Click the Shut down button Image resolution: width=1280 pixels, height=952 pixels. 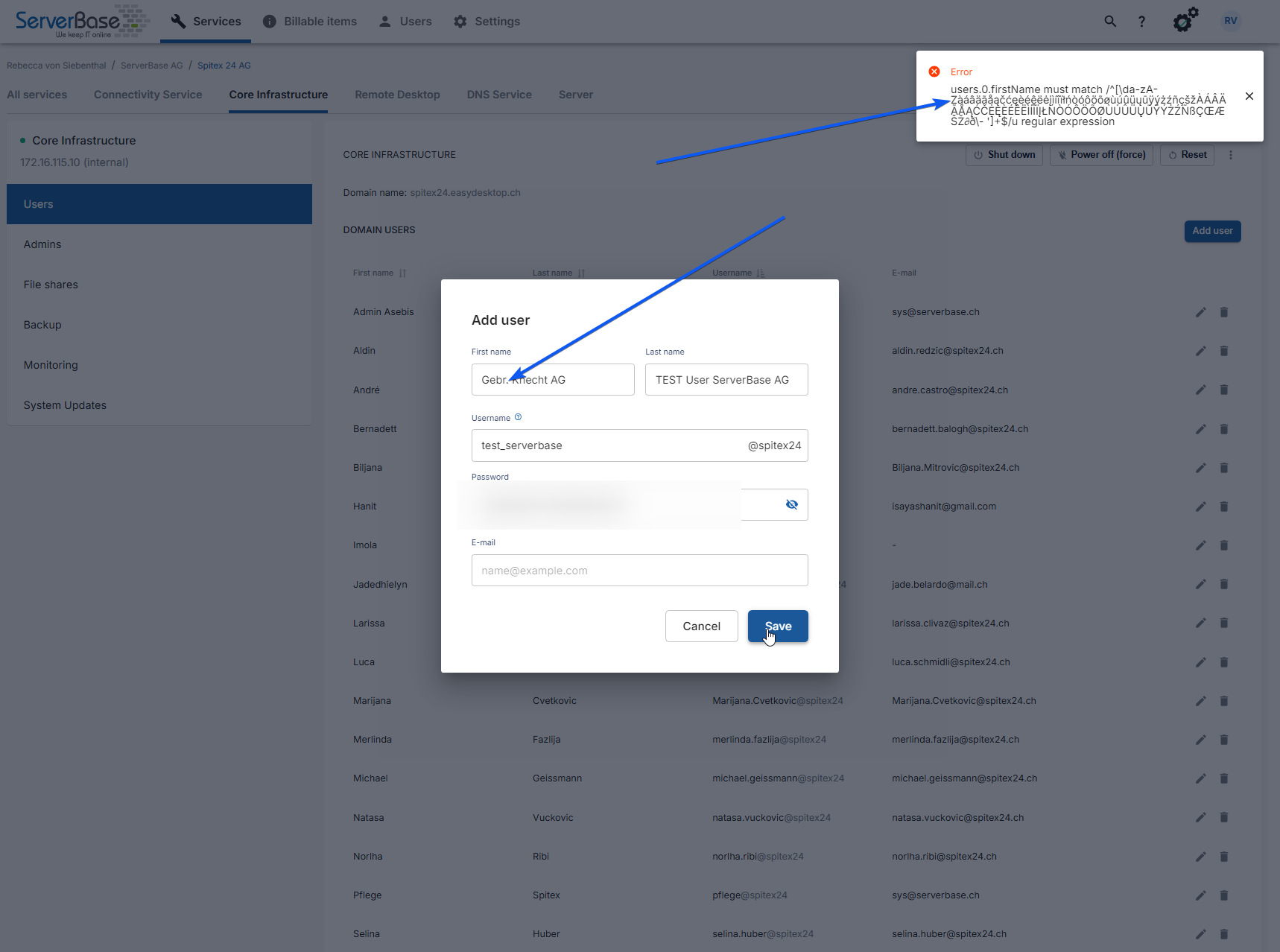[x=1004, y=155]
